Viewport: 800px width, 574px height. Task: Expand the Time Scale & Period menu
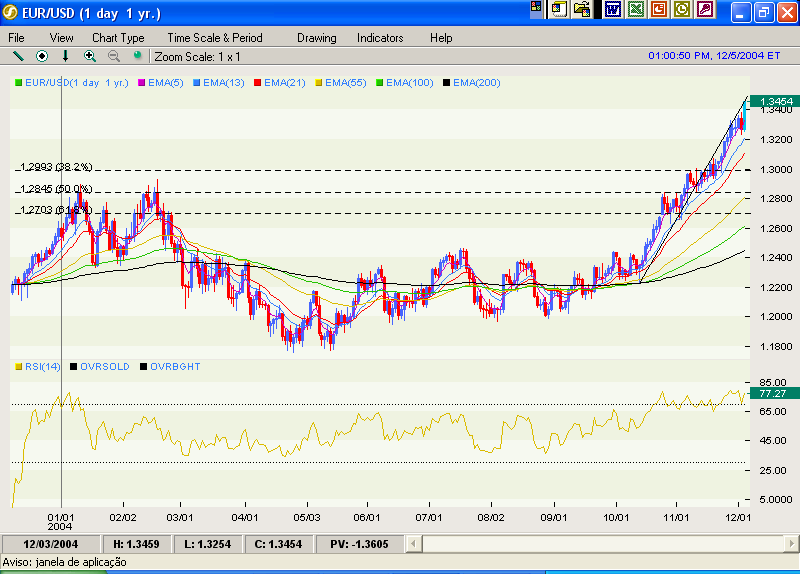coord(215,38)
